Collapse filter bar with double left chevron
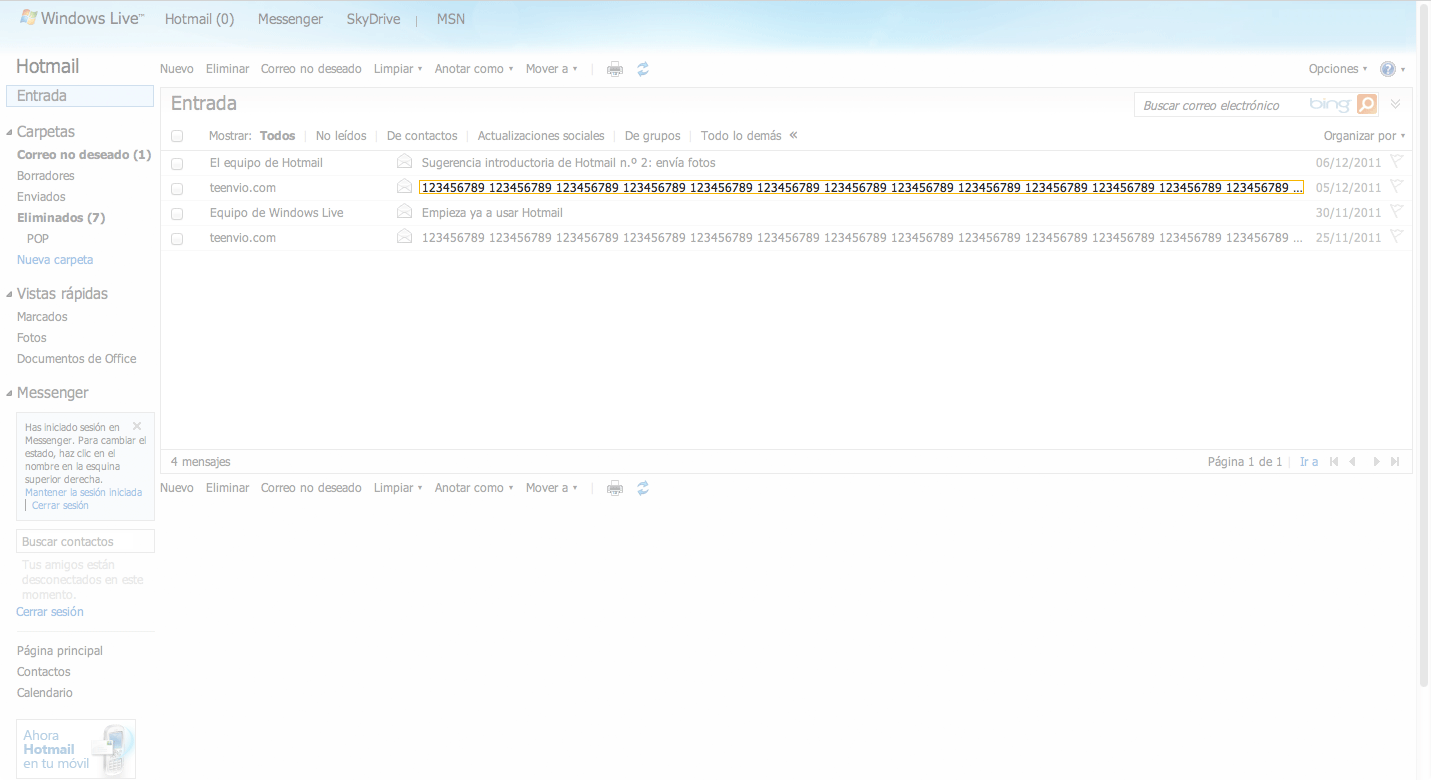 793,135
